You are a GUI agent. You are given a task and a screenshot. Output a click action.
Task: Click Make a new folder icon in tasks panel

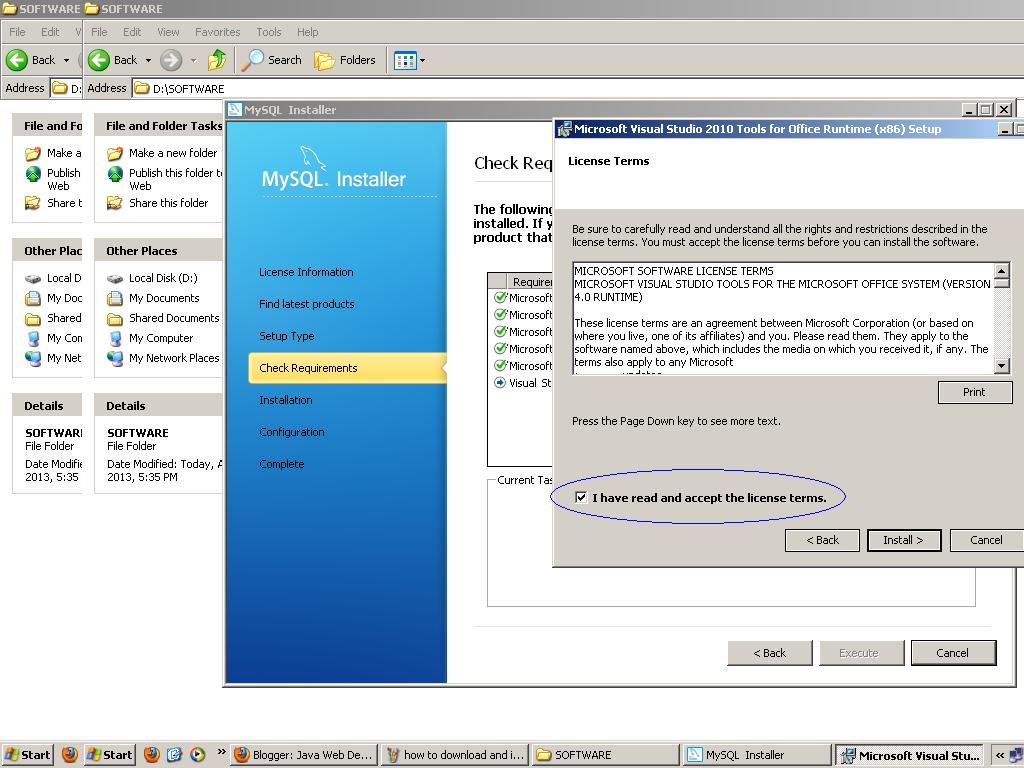pos(115,153)
